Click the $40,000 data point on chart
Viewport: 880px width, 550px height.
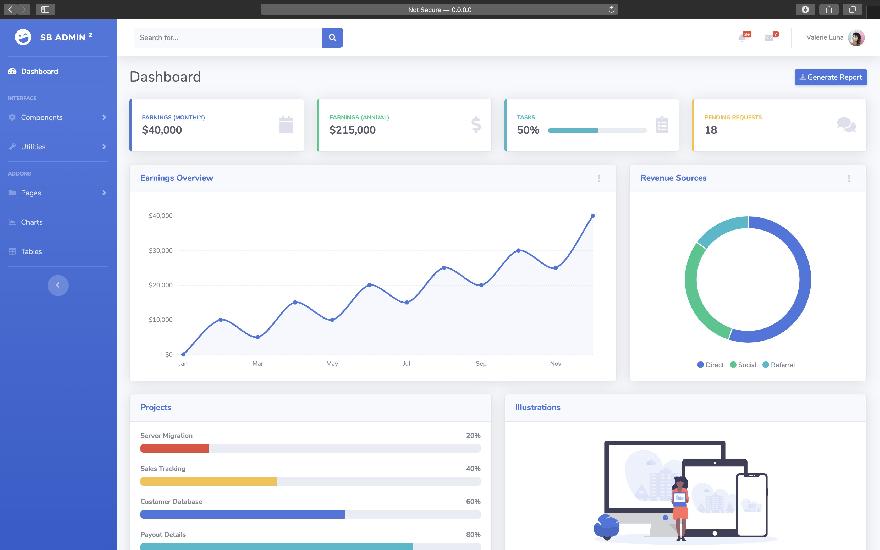[593, 216]
